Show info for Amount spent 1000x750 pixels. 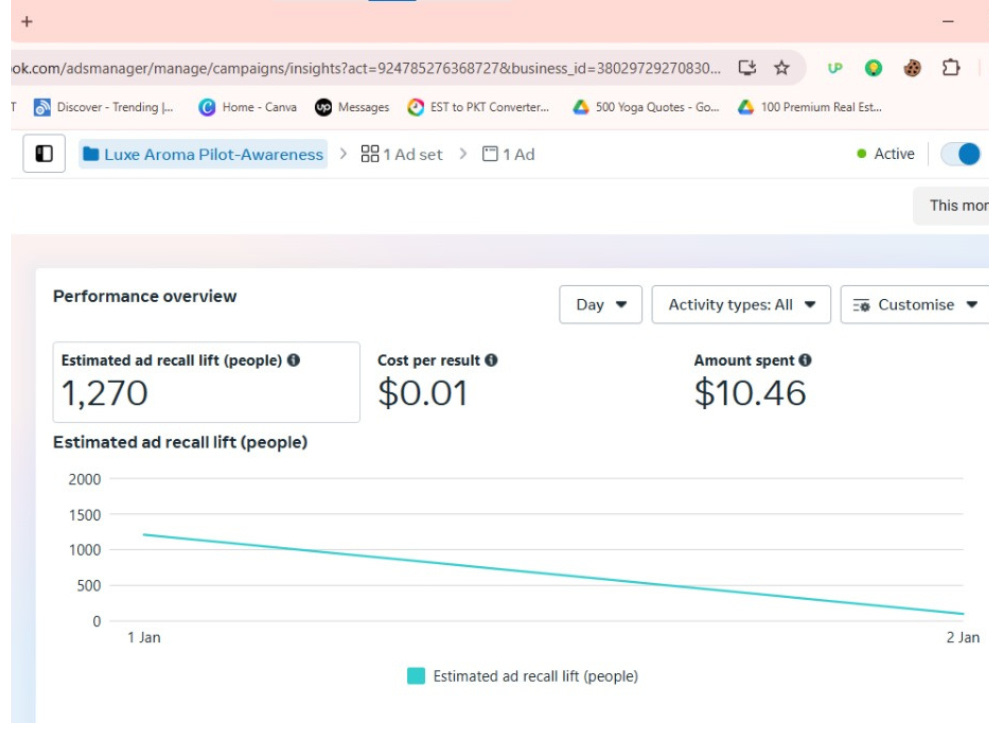[805, 360]
